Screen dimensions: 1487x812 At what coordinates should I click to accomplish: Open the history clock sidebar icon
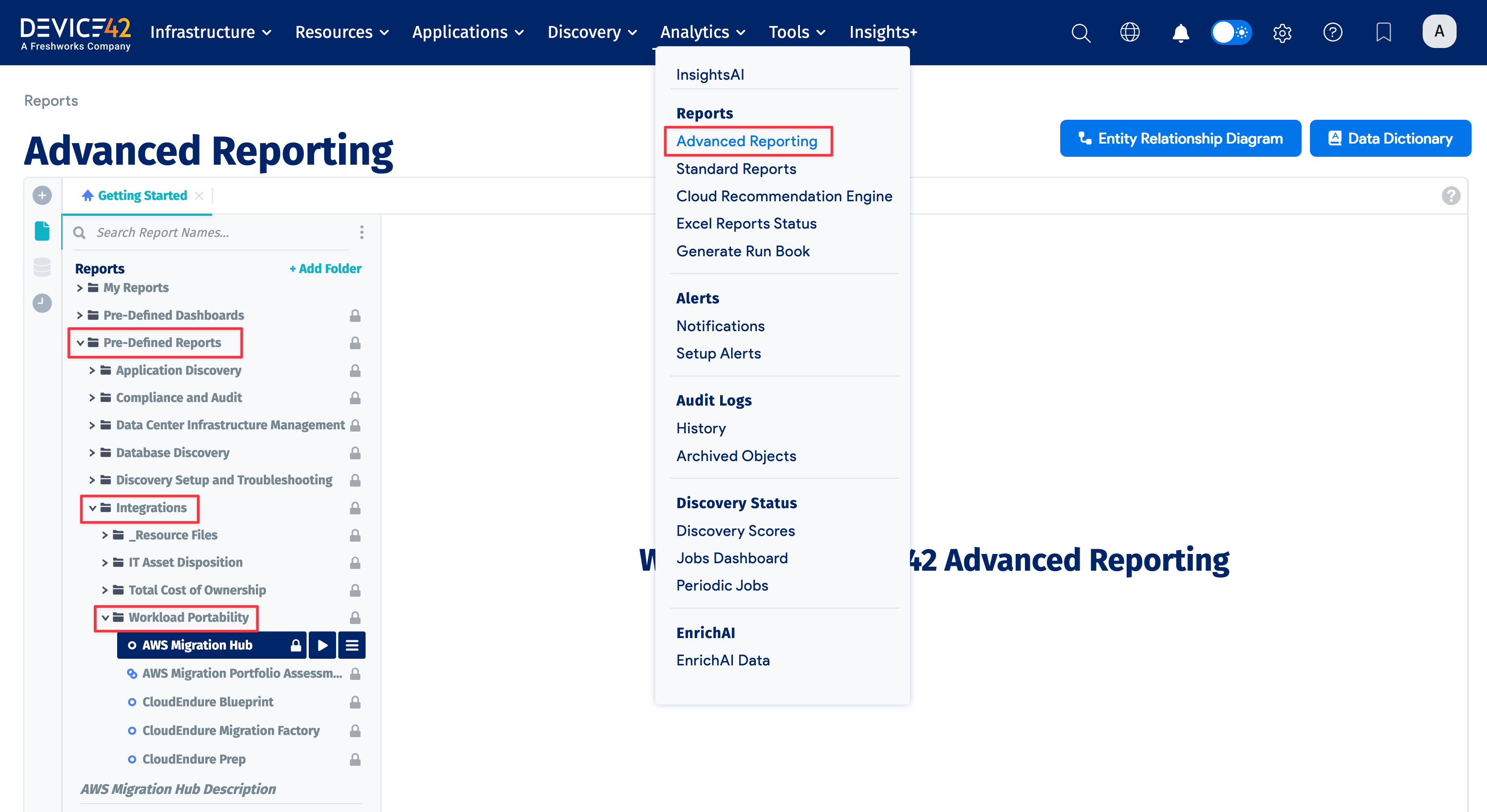(42, 303)
